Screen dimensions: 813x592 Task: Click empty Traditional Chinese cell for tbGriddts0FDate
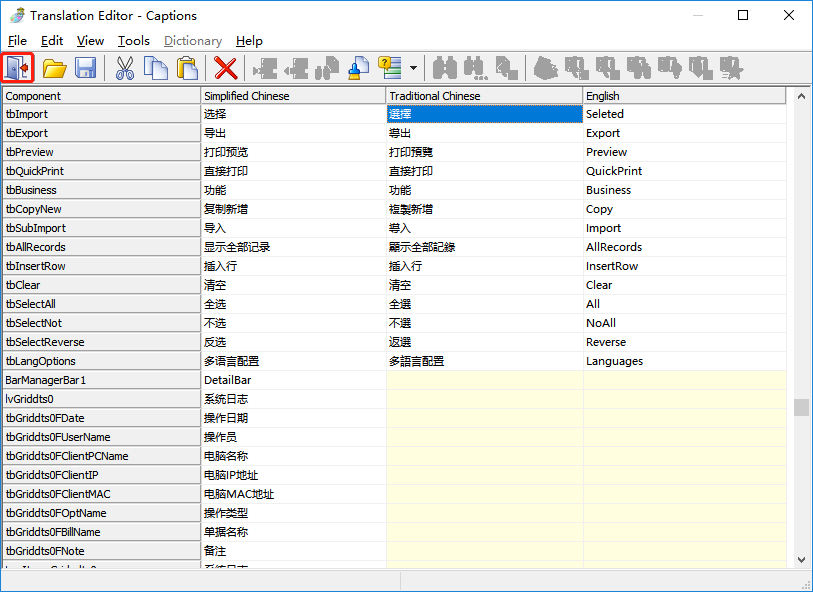click(485, 418)
